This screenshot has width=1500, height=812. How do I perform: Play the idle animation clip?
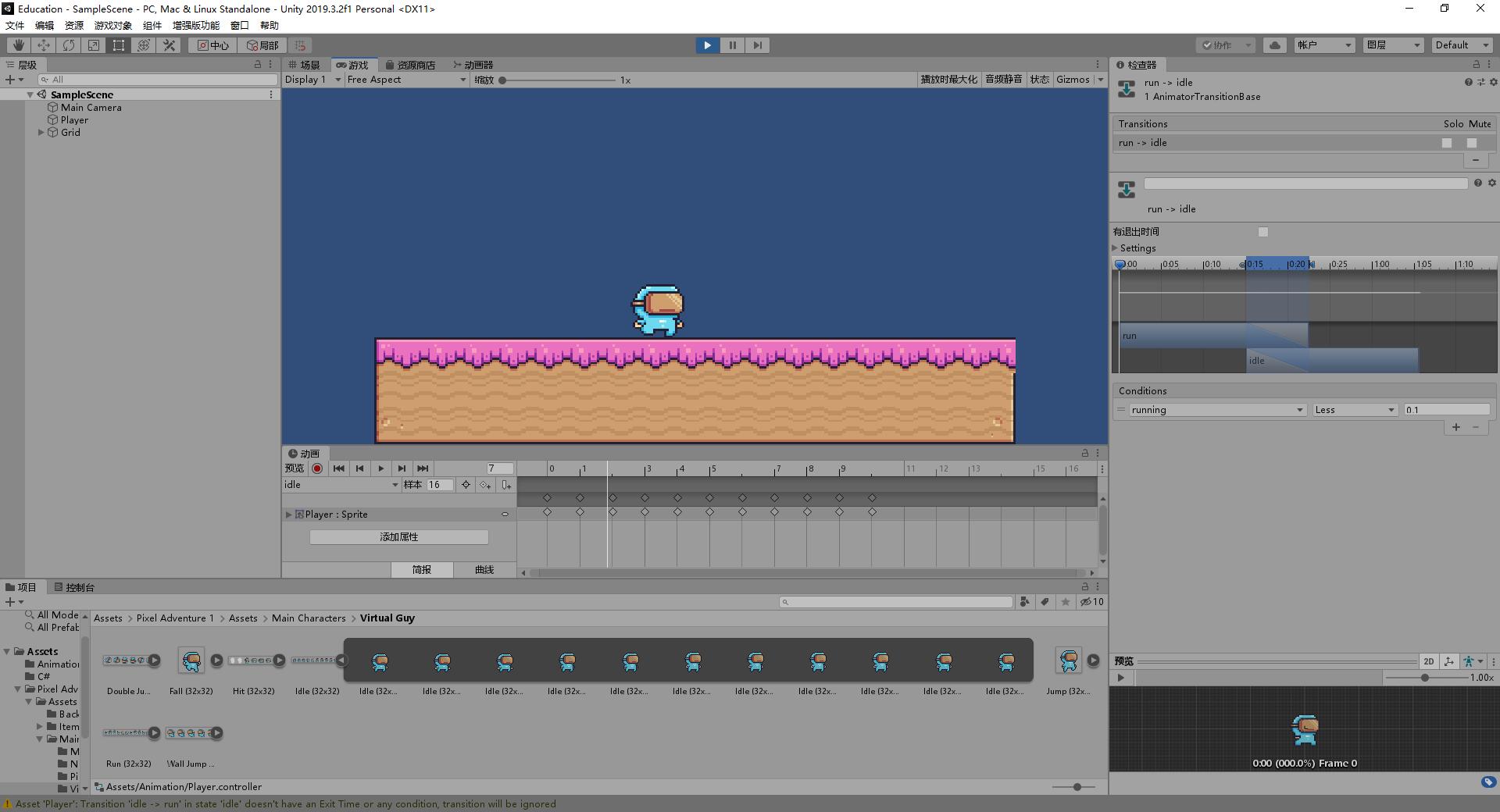tap(380, 468)
